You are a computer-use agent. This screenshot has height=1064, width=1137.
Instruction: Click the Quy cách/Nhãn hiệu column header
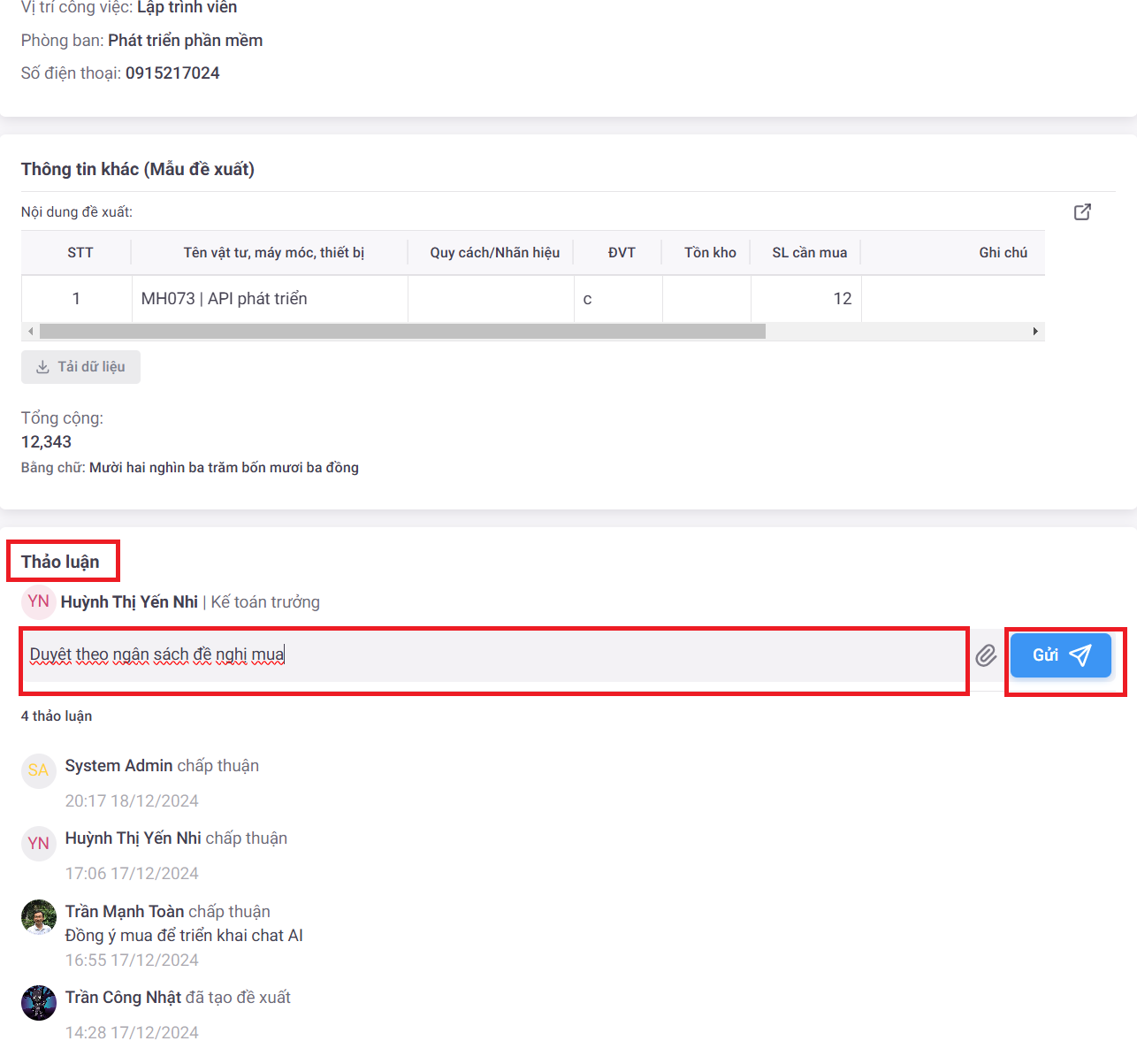point(494,253)
